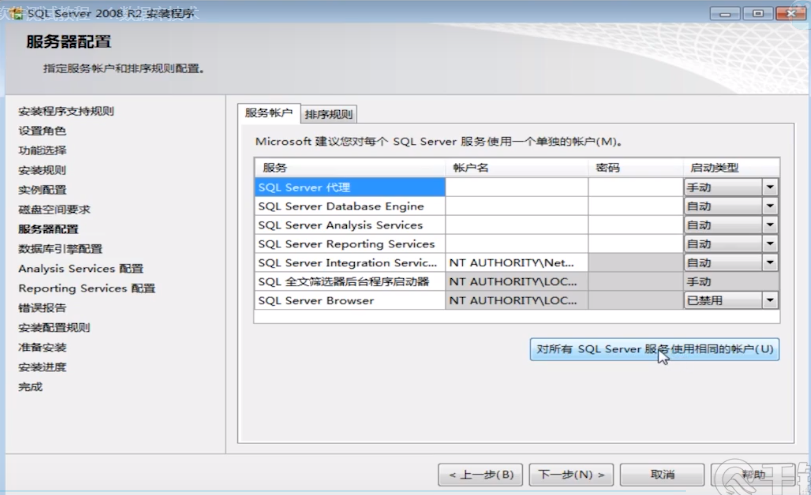The width and height of the screenshot is (811, 495).
Task: Click 数据库引擎配置 step in sidebar
Action: tap(61, 249)
